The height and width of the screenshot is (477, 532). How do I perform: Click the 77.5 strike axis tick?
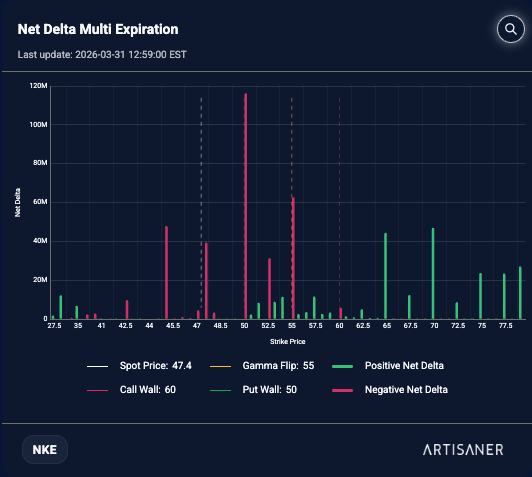tap(506, 326)
